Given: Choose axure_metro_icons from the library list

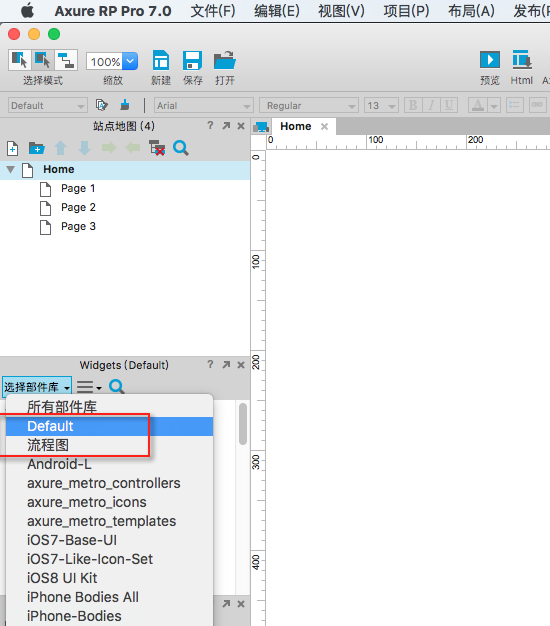Looking at the screenshot, I should point(109,502).
